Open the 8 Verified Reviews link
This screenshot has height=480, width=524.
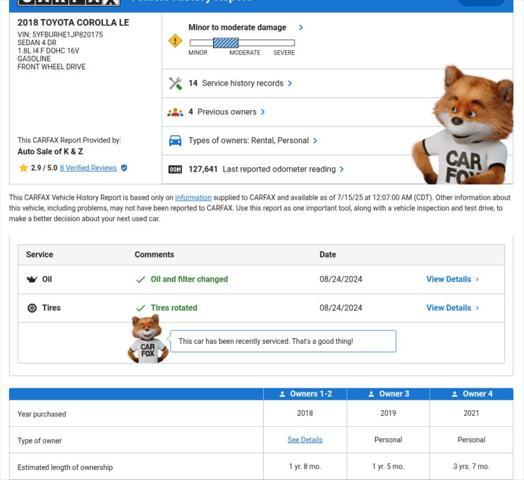pyautogui.click(x=88, y=168)
